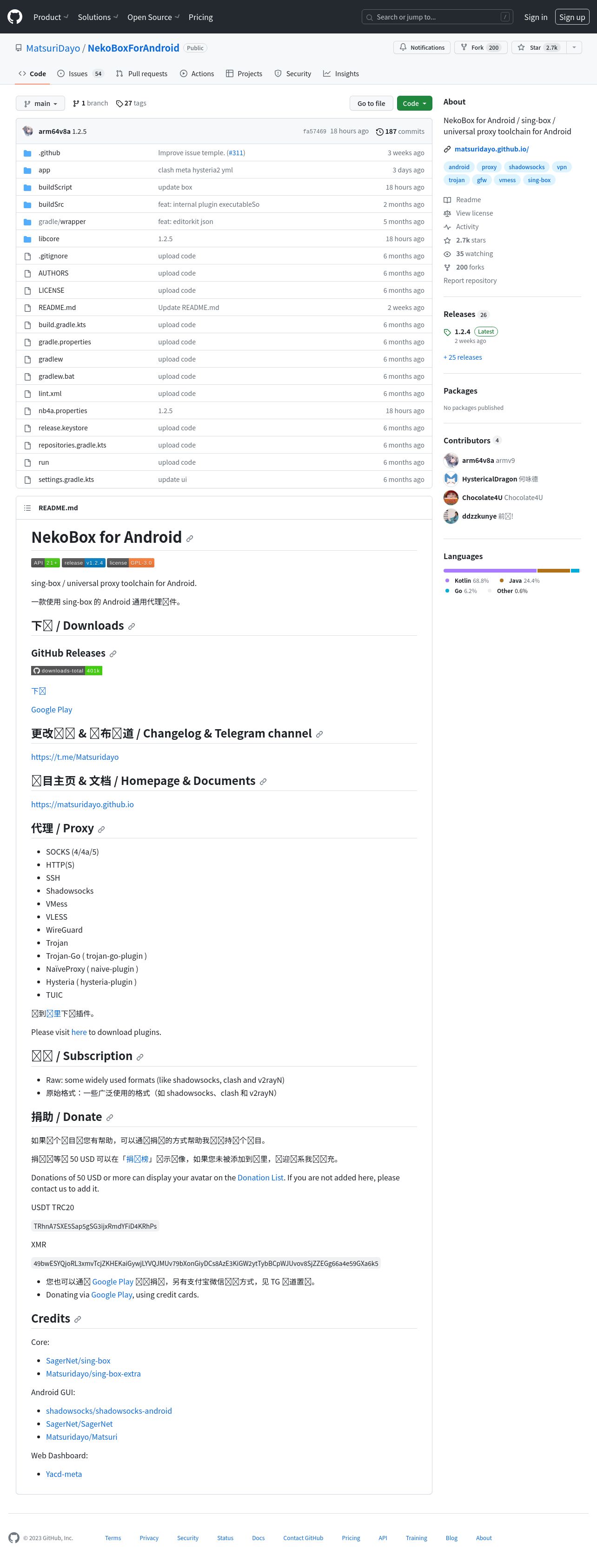The image size is (597, 1568).
Task: Click the HystericalDragon contributor avatar
Action: tap(451, 479)
